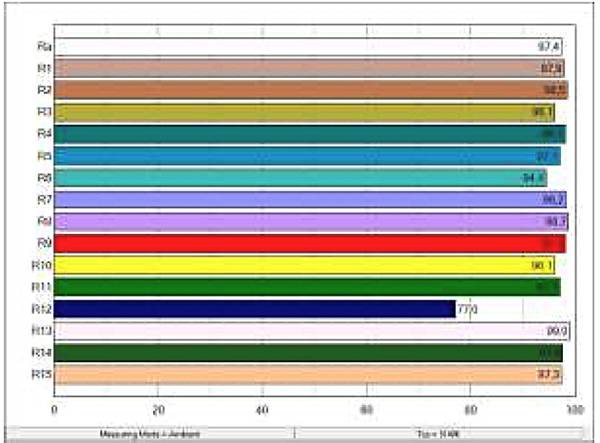The width and height of the screenshot is (600, 443).
Task: Select the R1 light brown bar
Action: (300, 68)
